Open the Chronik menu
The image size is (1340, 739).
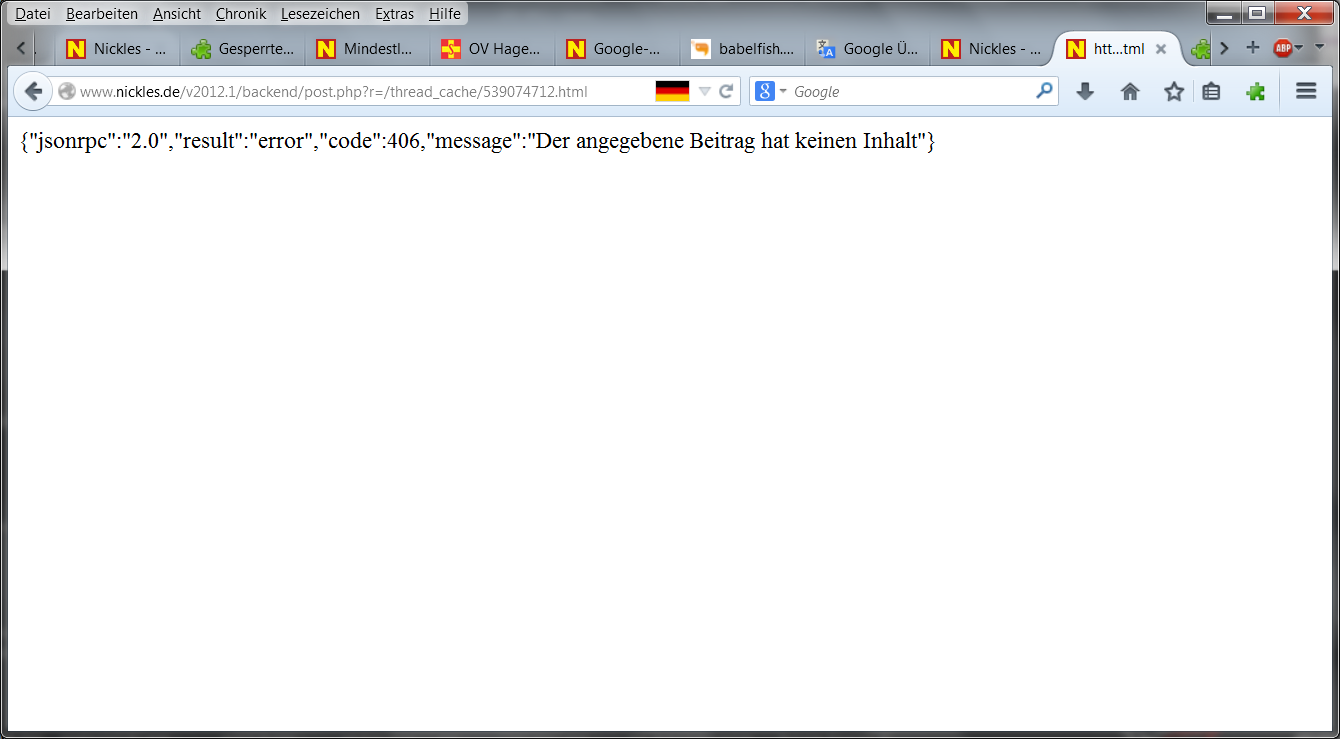241,14
